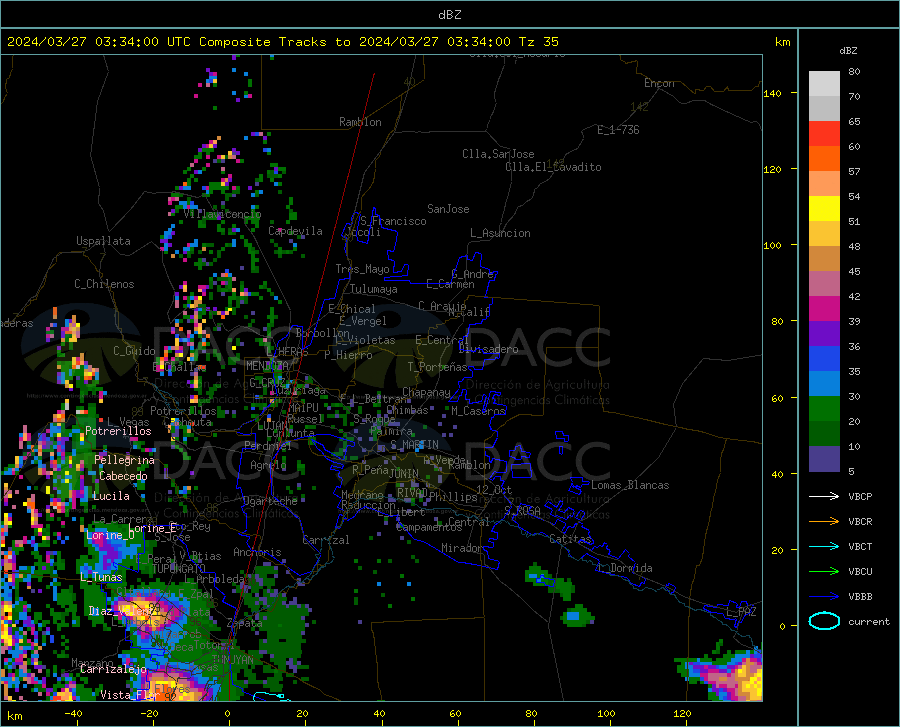Click the dBZ title at top
Image resolution: width=900 pixels, height=727 pixels.
coord(449,15)
